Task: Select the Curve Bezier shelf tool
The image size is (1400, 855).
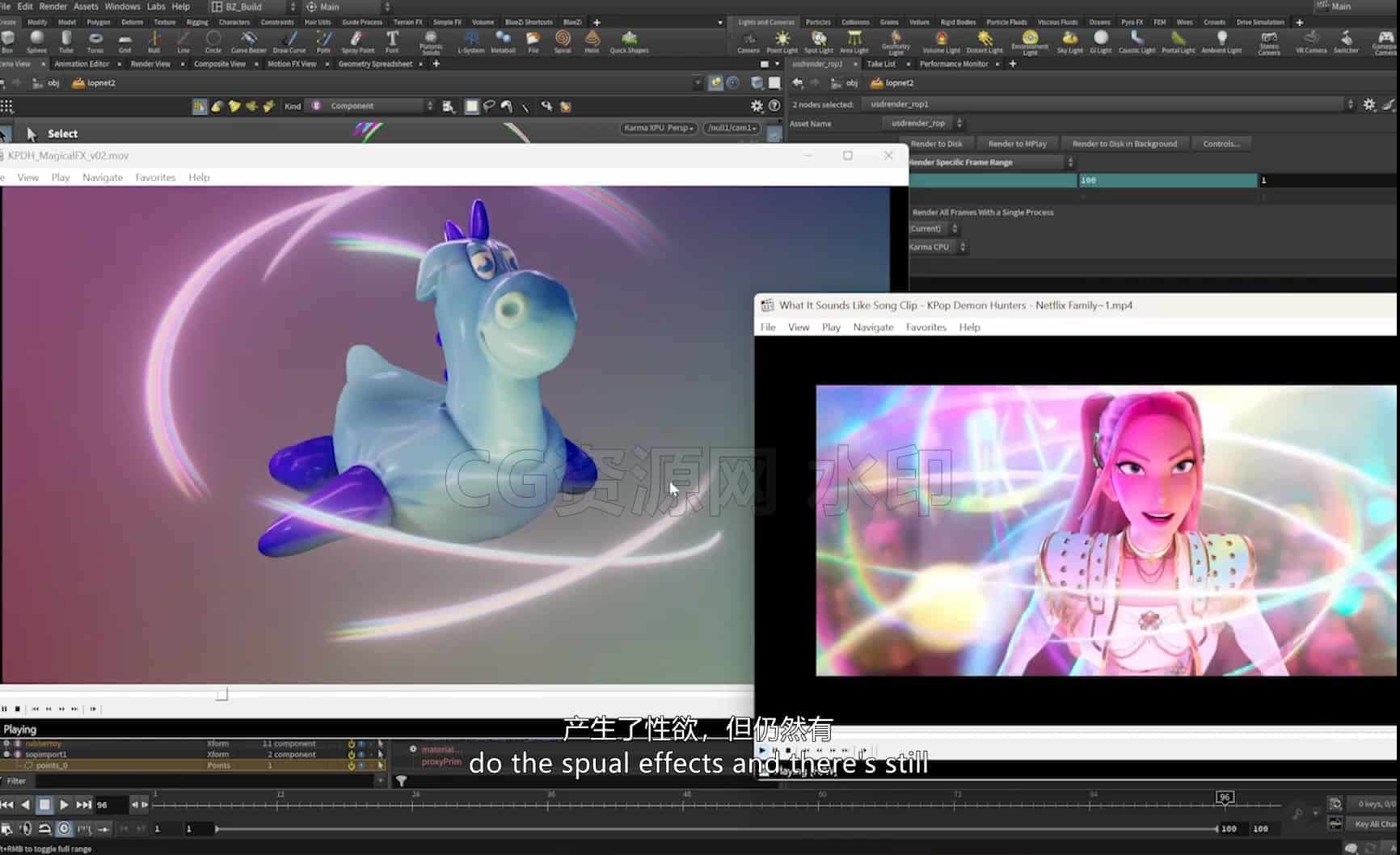Action: click(x=249, y=41)
